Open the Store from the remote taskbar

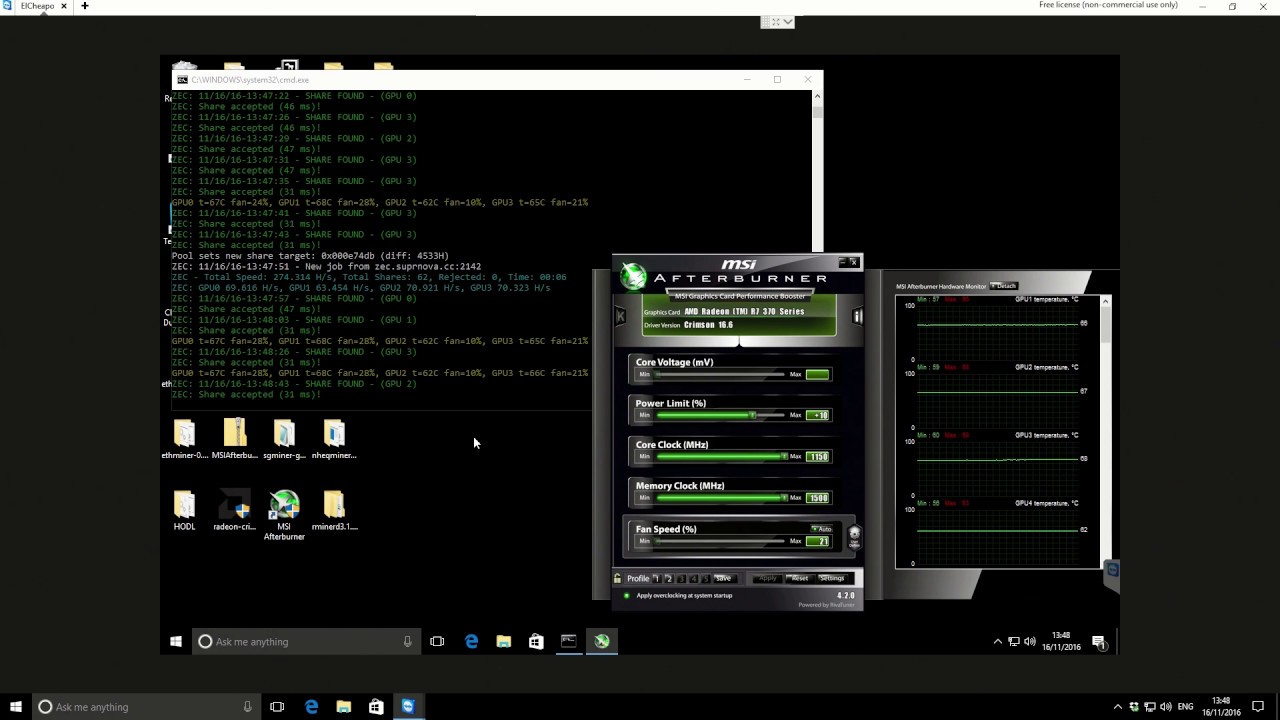tap(536, 641)
